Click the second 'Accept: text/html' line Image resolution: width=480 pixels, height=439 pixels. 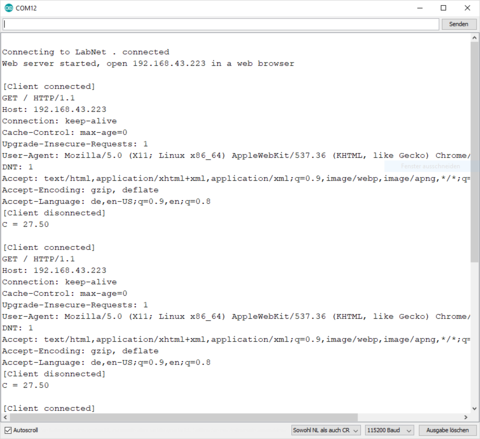236,339
